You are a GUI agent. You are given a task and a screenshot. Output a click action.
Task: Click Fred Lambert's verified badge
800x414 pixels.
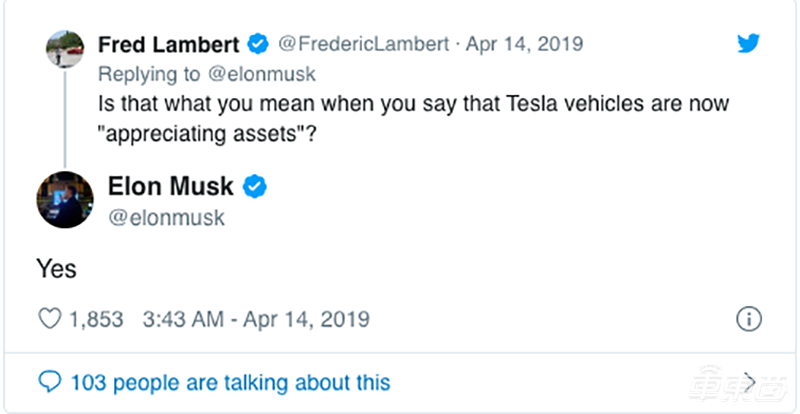pyautogui.click(x=258, y=45)
